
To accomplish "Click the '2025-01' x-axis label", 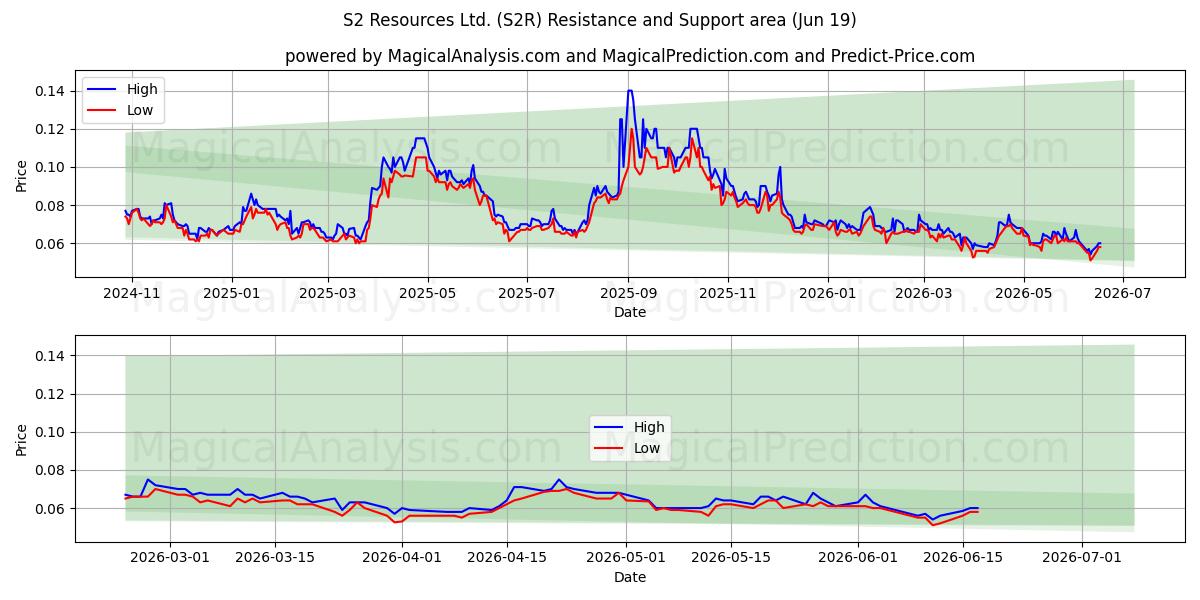I will coord(232,294).
